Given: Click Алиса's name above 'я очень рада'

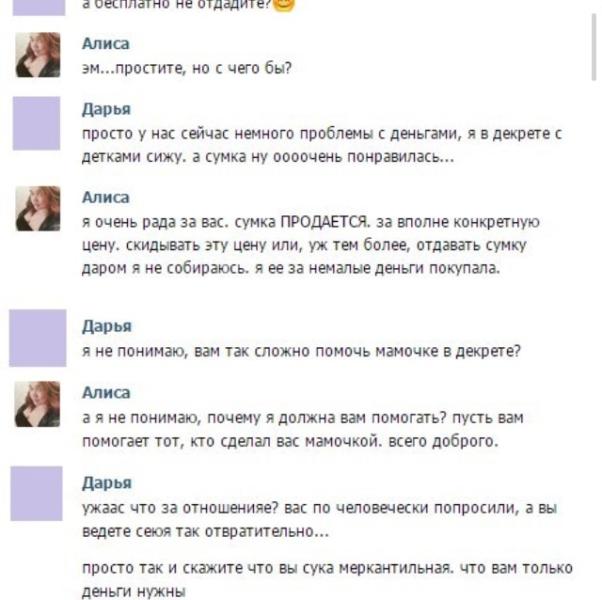Looking at the screenshot, I should (x=106, y=197).
